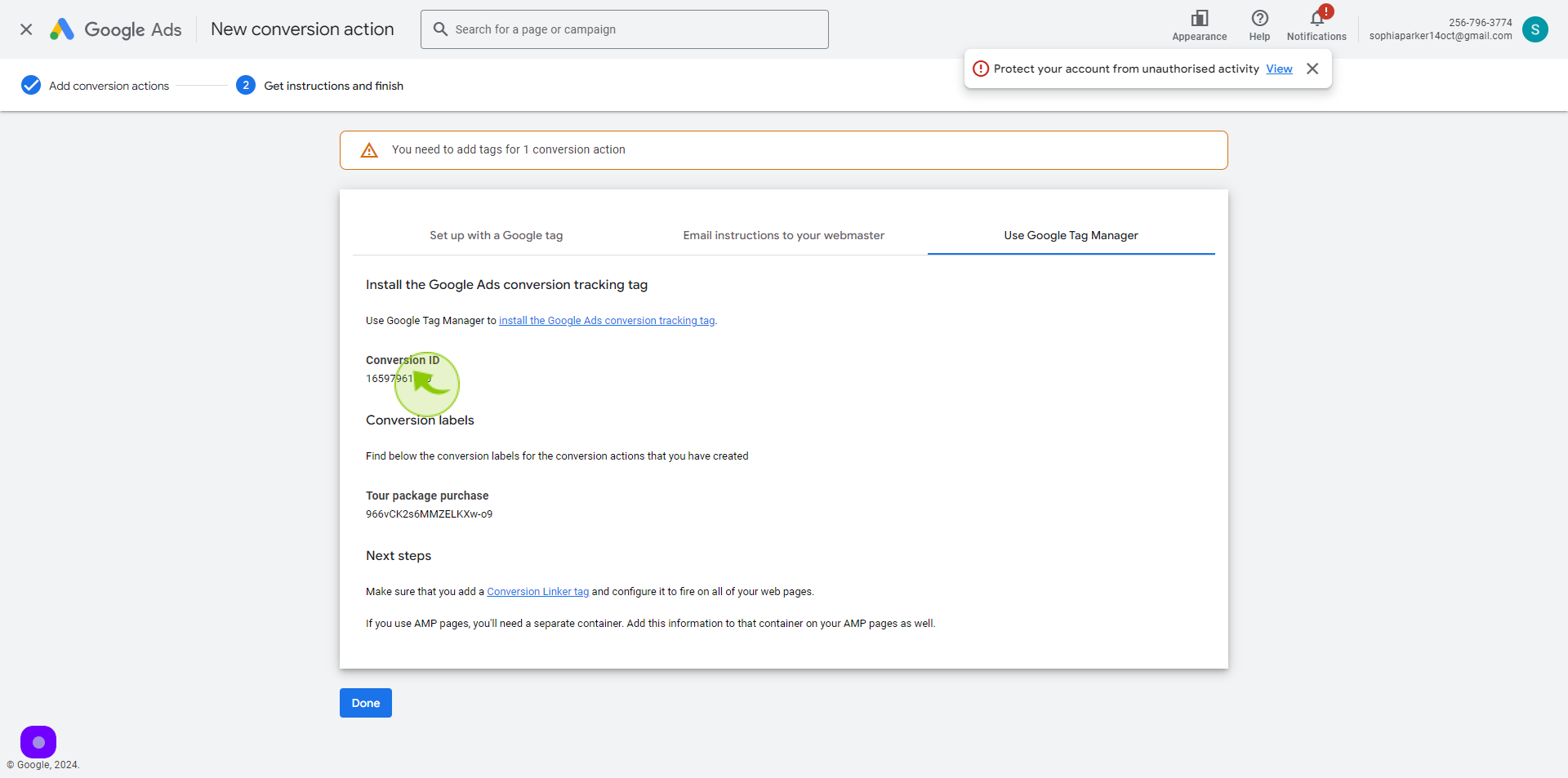Dismiss the protect your account banner

point(1312,69)
